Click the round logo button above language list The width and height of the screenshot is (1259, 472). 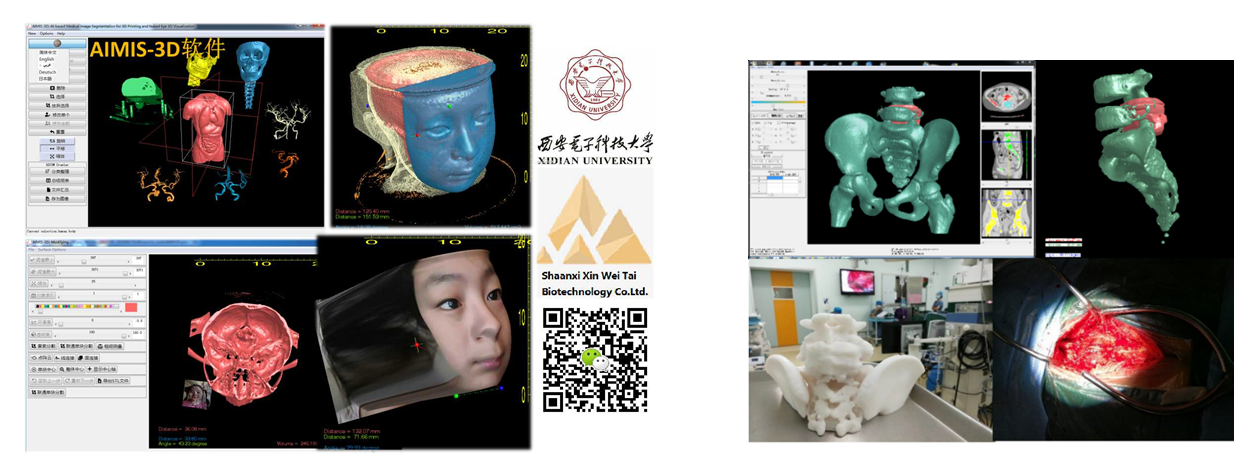click(x=58, y=42)
